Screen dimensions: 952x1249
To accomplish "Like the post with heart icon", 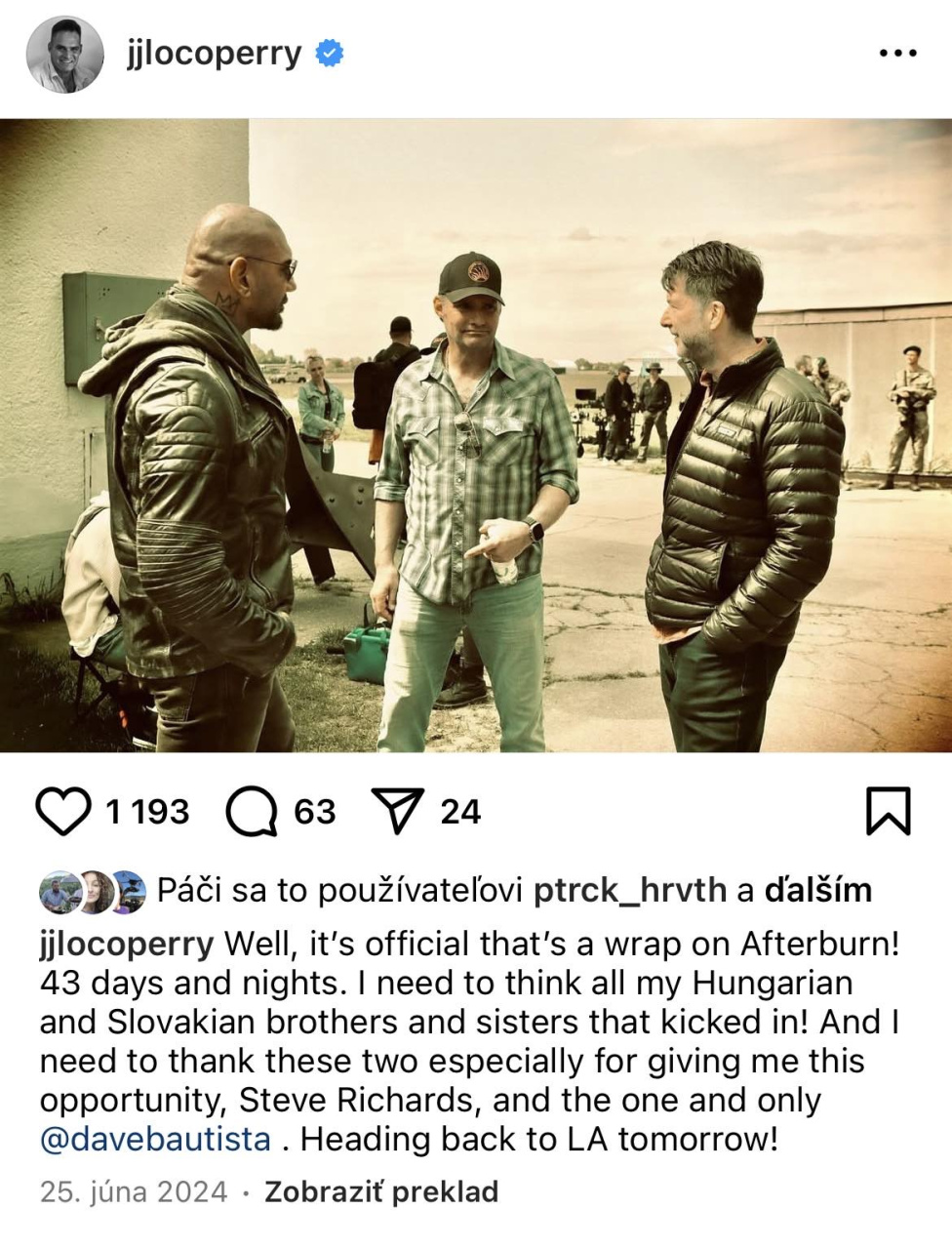I will 62,812.
